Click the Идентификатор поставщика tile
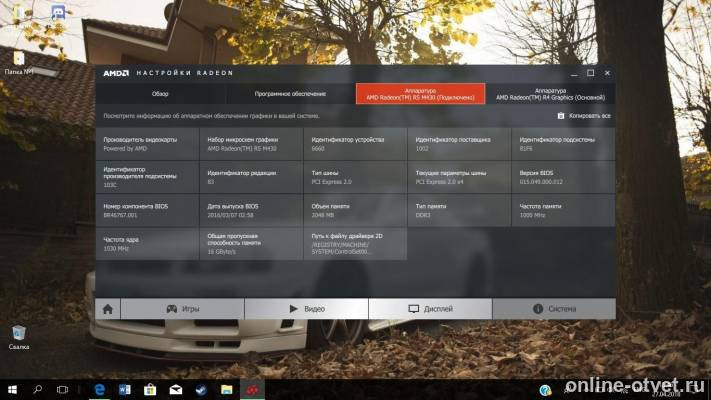This screenshot has width=711, height=400. (x=459, y=144)
